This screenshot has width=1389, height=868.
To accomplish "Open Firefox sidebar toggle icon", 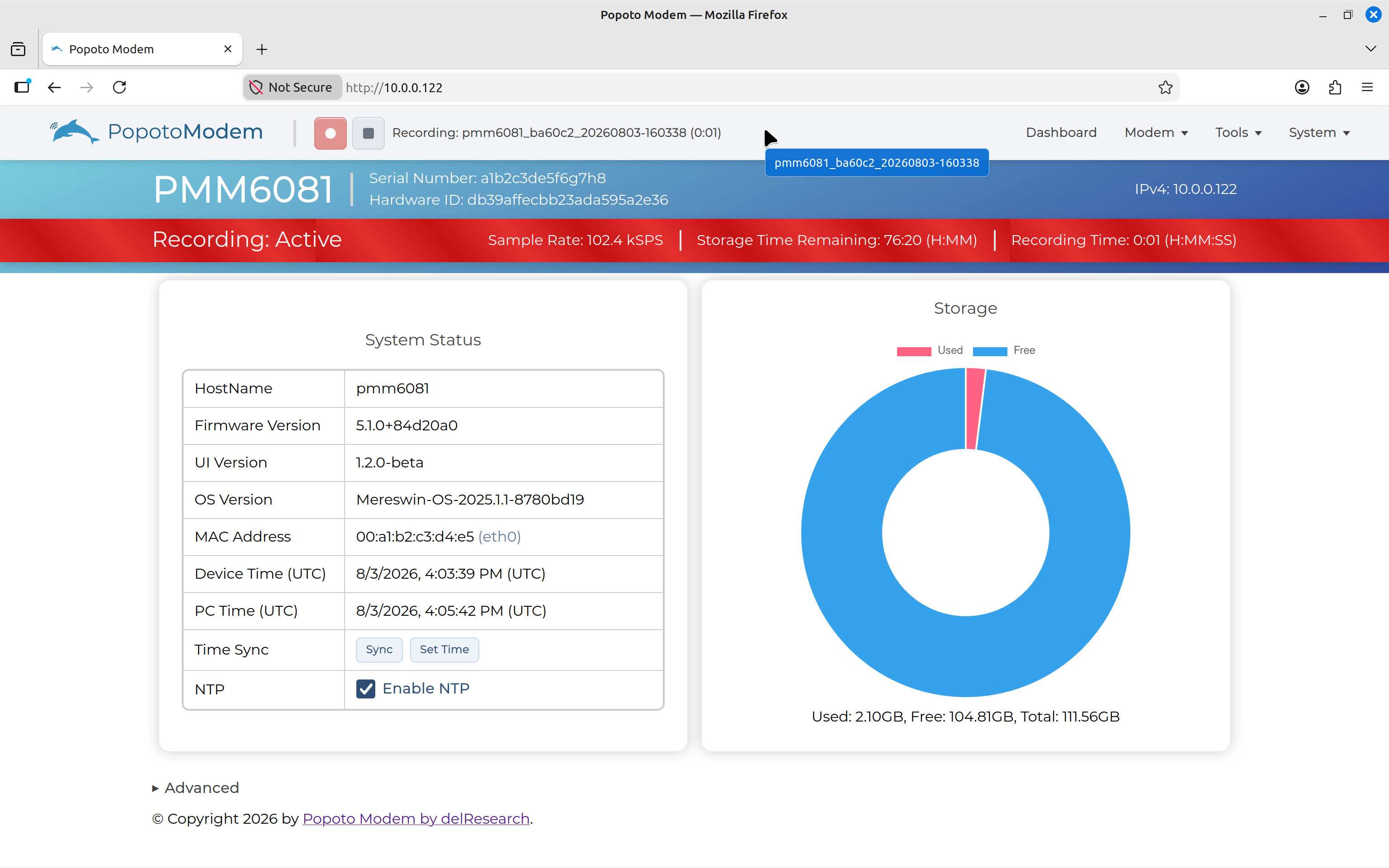I will coord(22,87).
